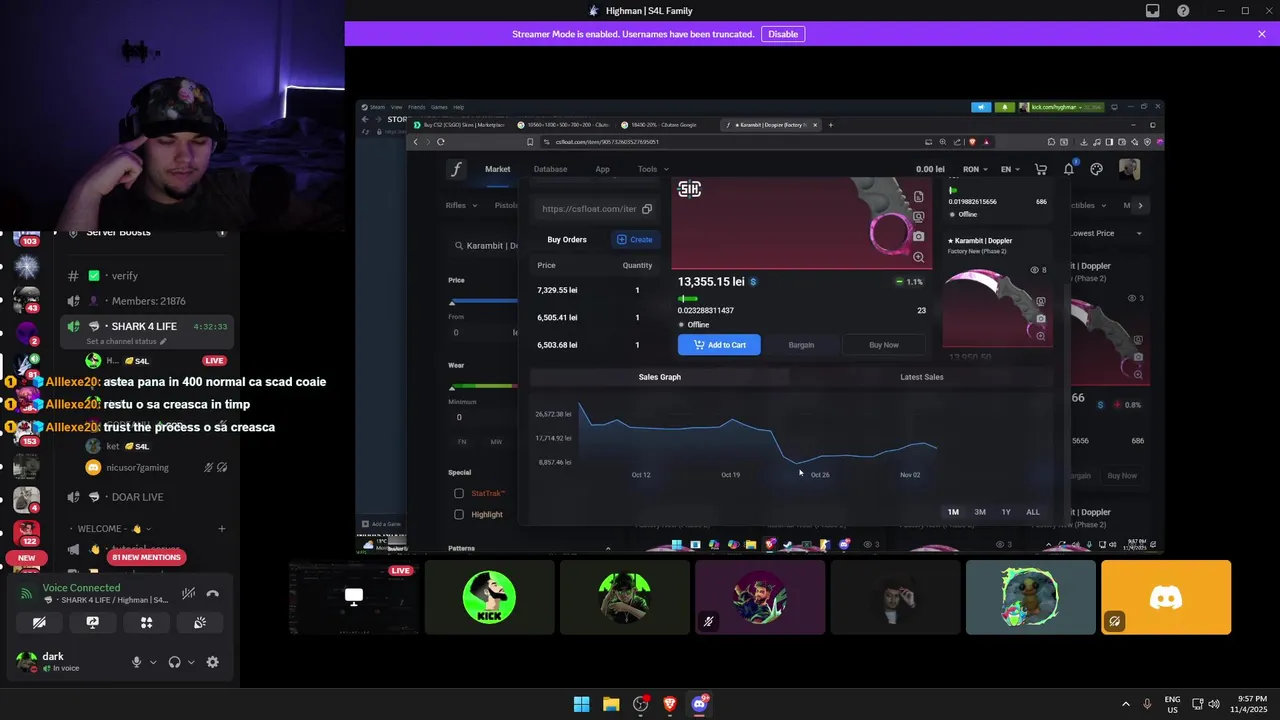Open the App tab on CSFloat

[x=602, y=169]
